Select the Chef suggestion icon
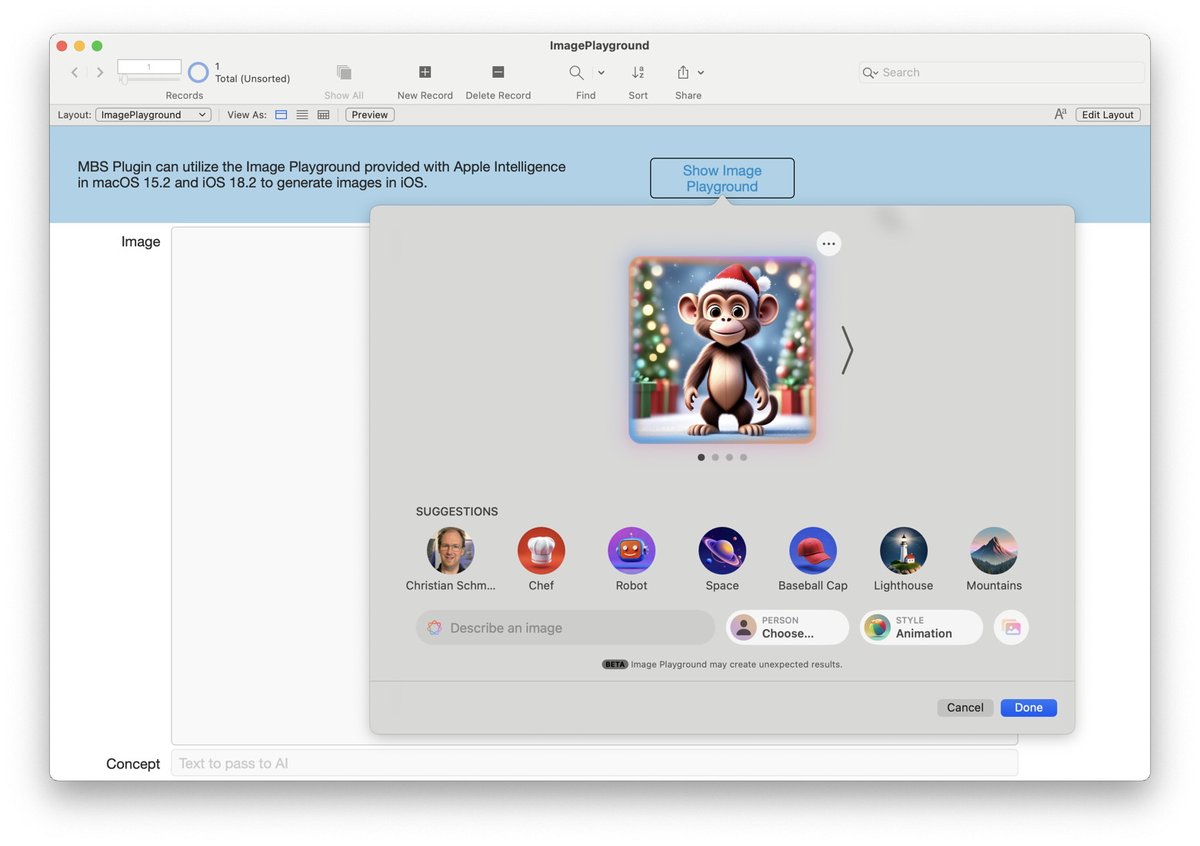1200x846 pixels. (x=541, y=548)
